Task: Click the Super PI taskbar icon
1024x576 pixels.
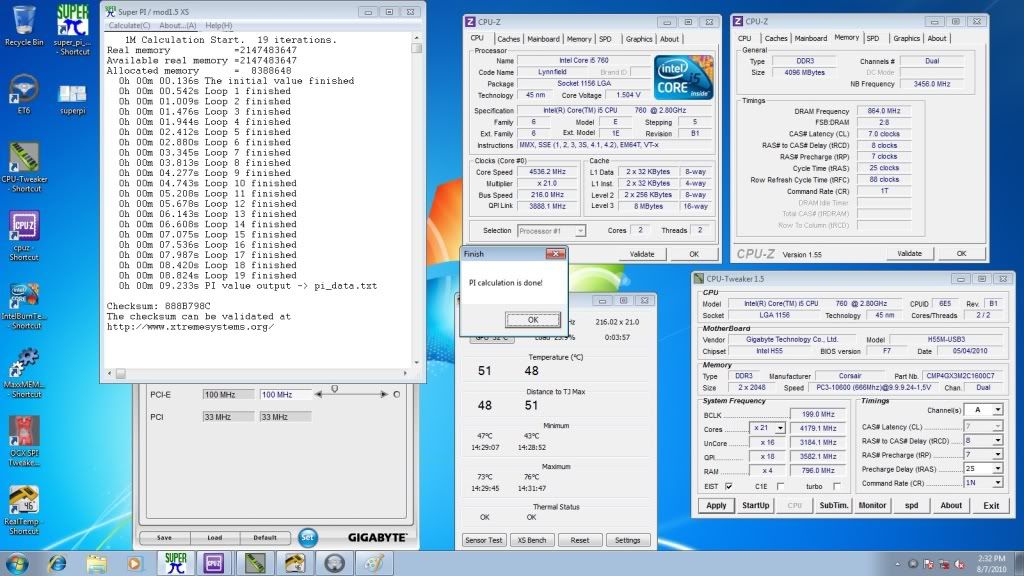Action: point(175,561)
